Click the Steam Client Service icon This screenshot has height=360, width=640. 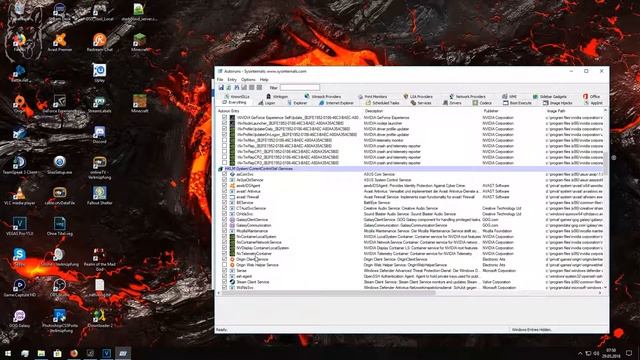[x=232, y=282]
